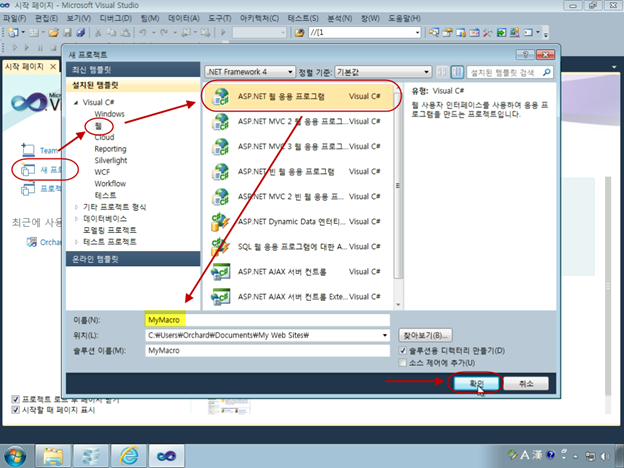The height and width of the screenshot is (468, 624).
Task: Click the 솔루션 이름(M) input field
Action: 267,351
